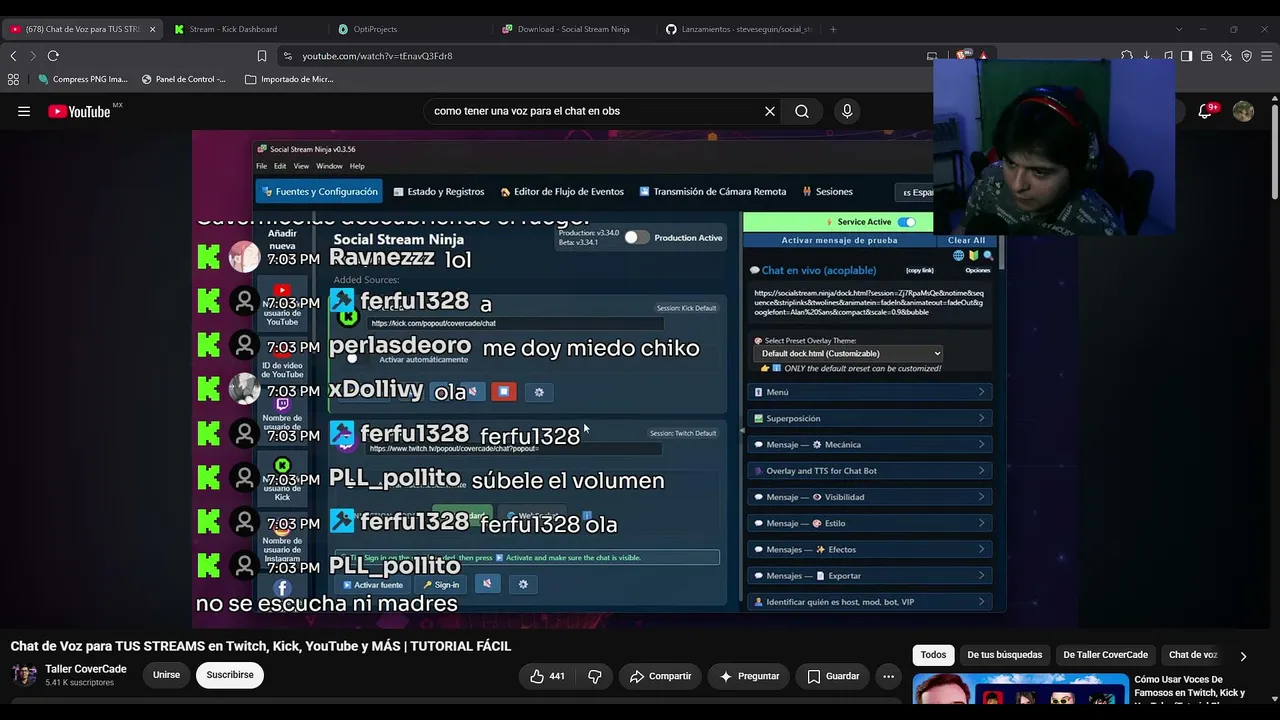Expand the Mensaje Estilo section
The width and height of the screenshot is (1280, 720).
click(870, 523)
